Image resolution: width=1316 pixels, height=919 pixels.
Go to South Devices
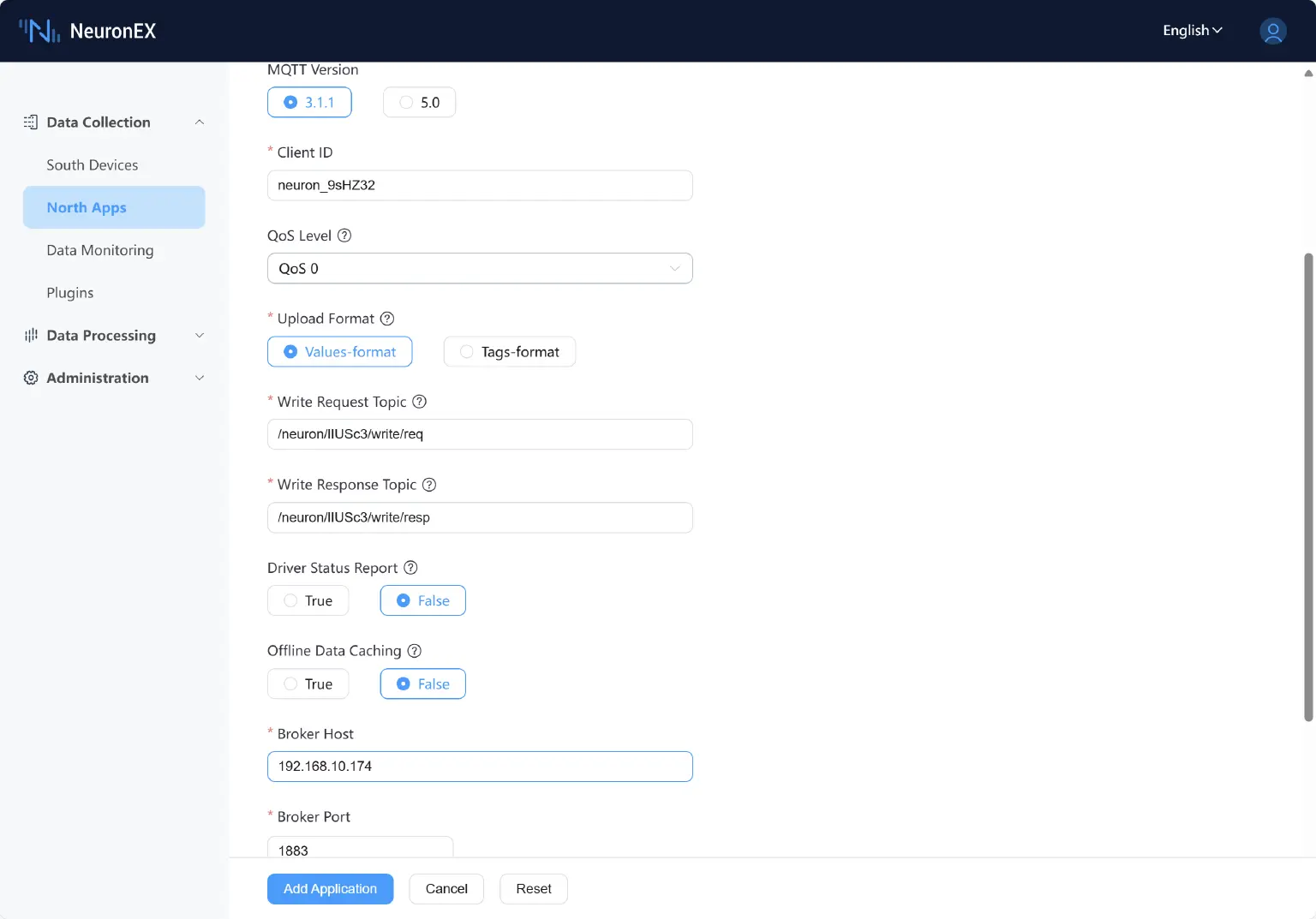point(93,165)
